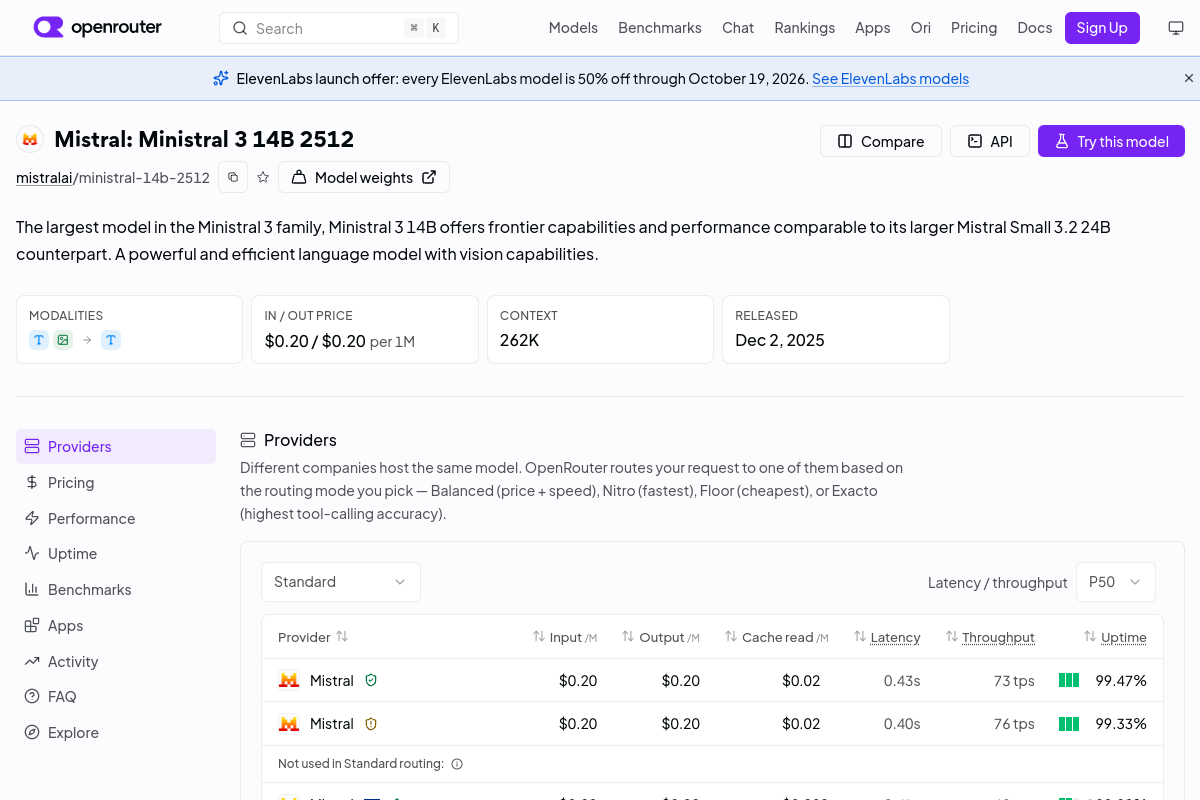Open Activity from the sidebar
Viewport: 1200px width, 800px height.
click(116, 661)
